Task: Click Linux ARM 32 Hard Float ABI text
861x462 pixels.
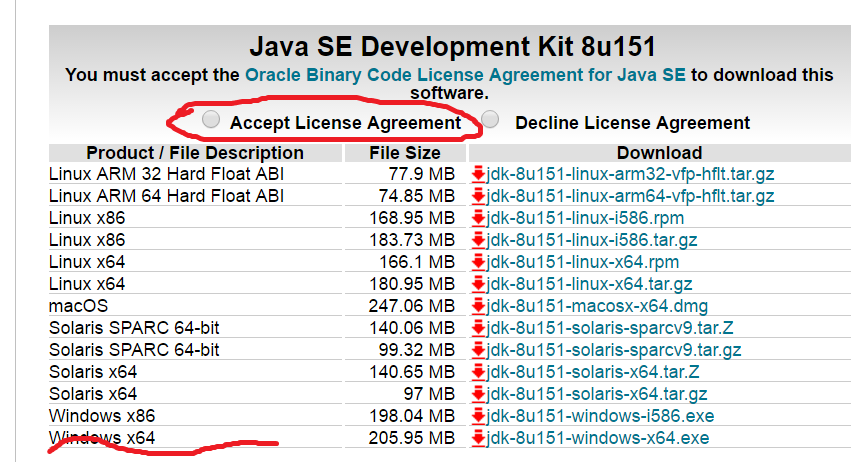Action: pyautogui.click(x=166, y=174)
